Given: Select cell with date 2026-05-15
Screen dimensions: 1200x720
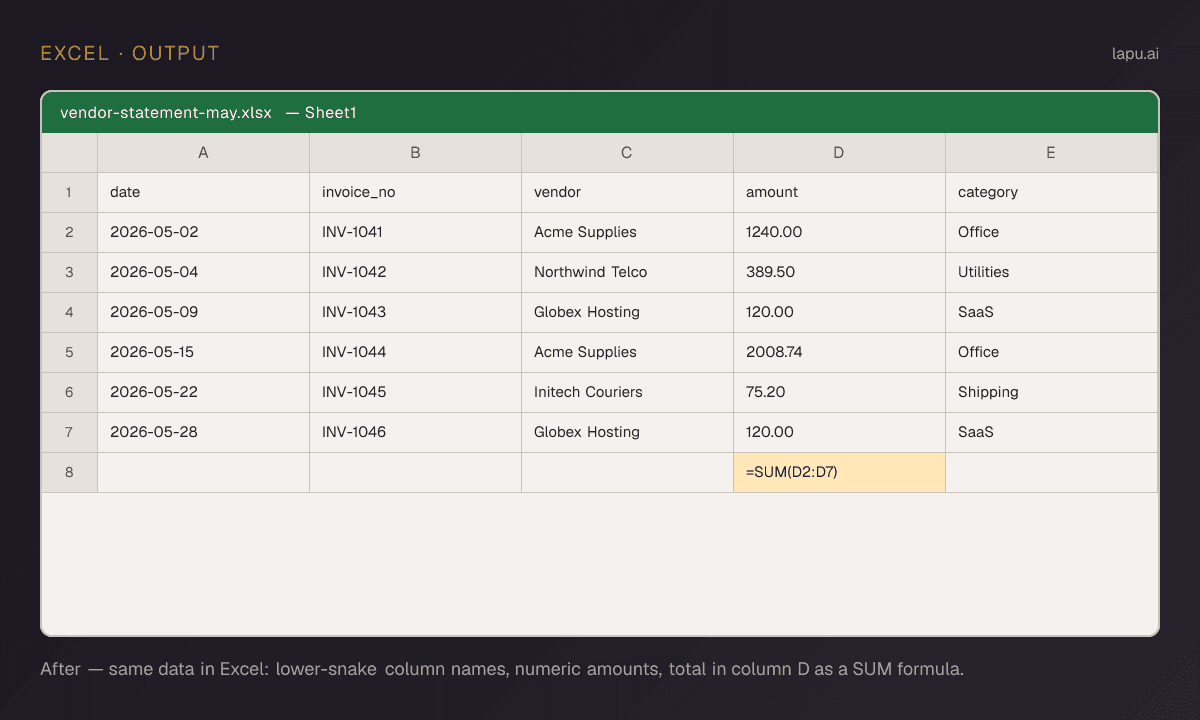Looking at the screenshot, I should pyautogui.click(x=204, y=353).
